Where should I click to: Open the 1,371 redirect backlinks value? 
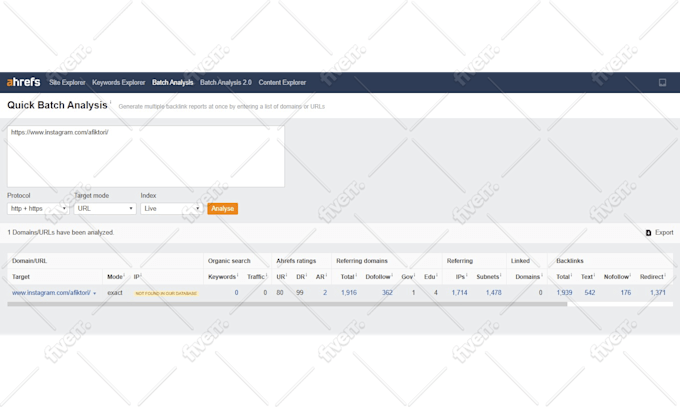point(657,293)
